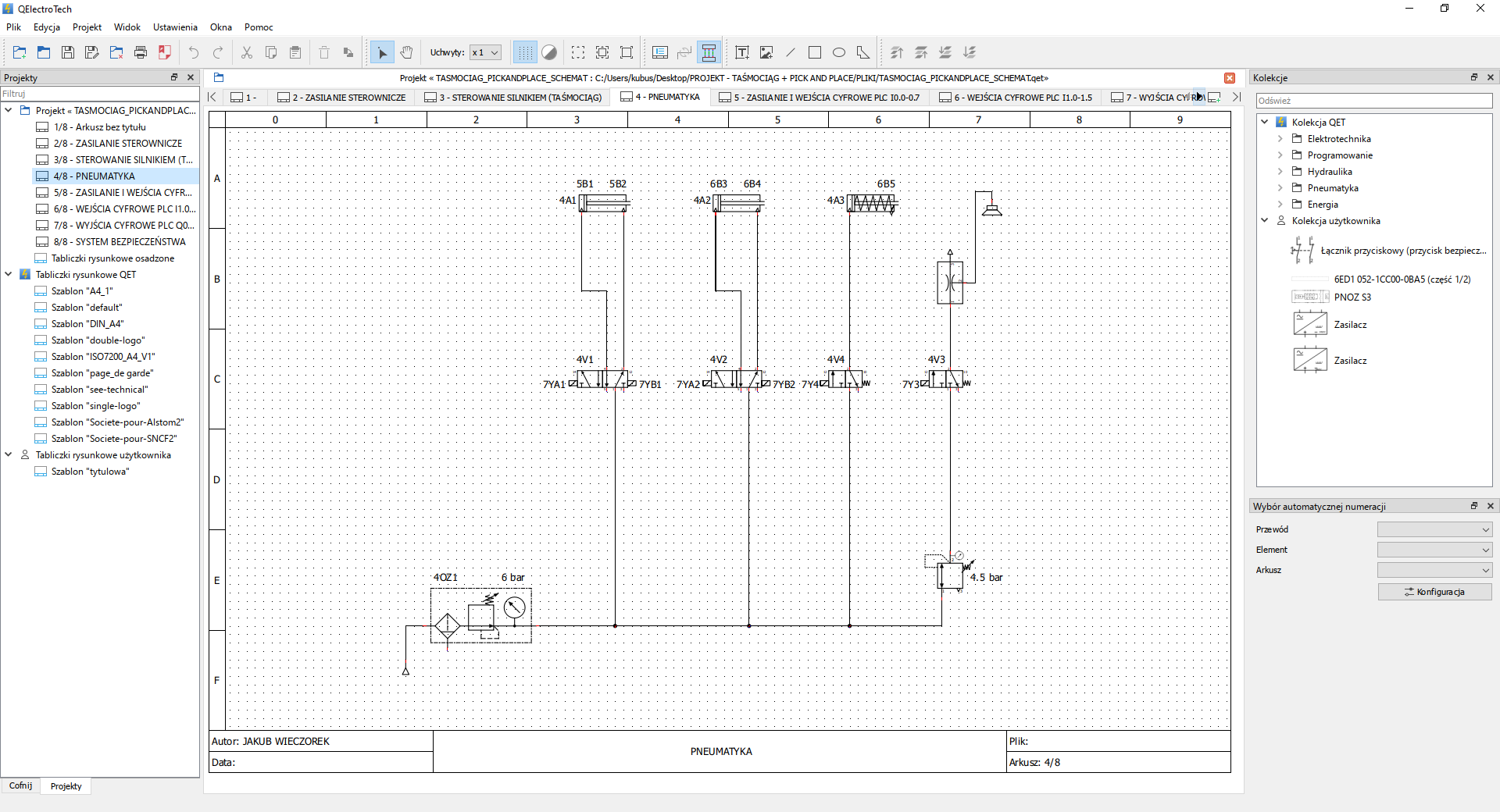The height and width of the screenshot is (812, 1500).
Task: Activate the hand pan view tool
Action: click(x=406, y=52)
